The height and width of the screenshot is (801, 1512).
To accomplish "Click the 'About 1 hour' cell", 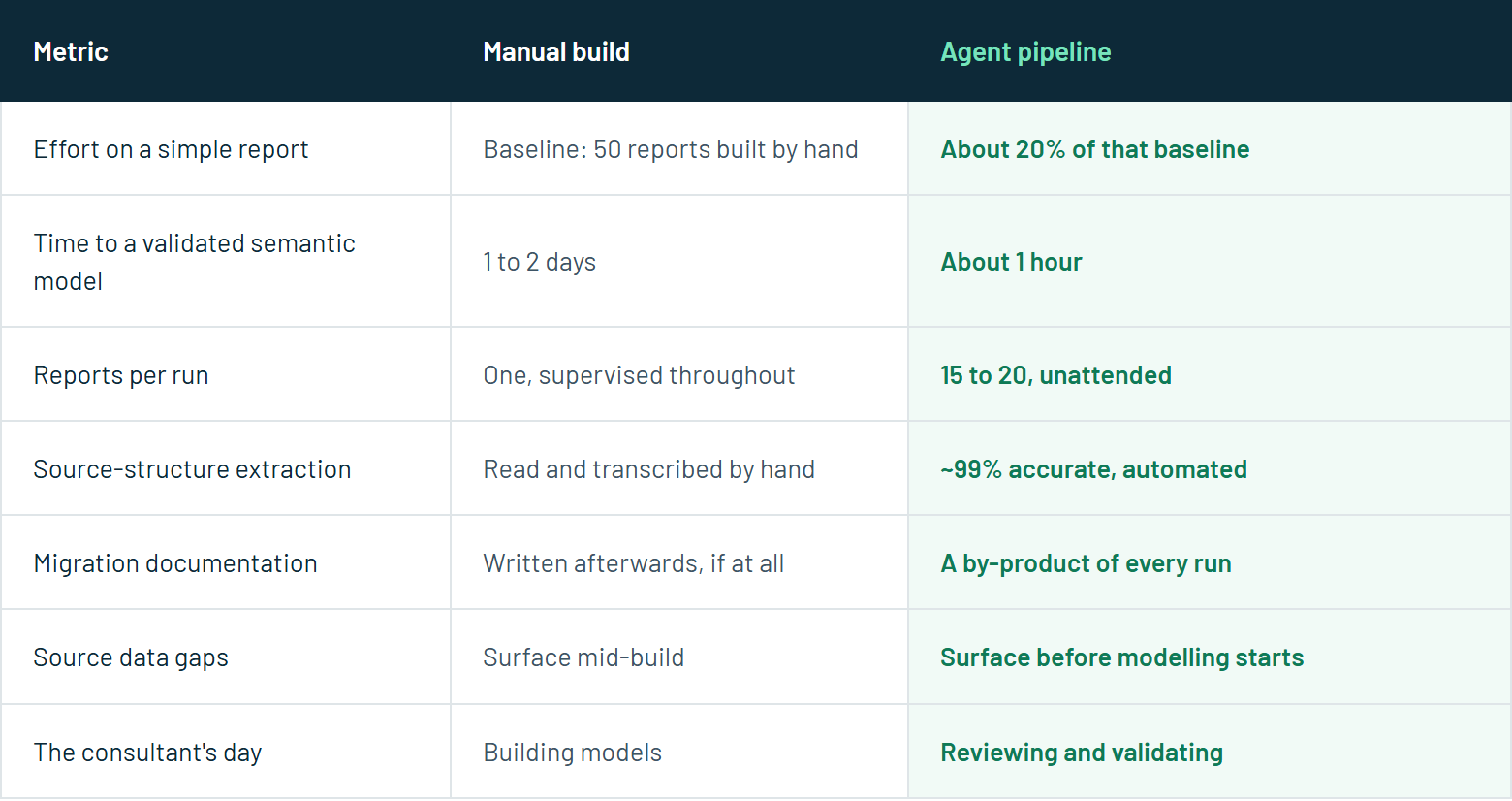I will click(x=1210, y=262).
